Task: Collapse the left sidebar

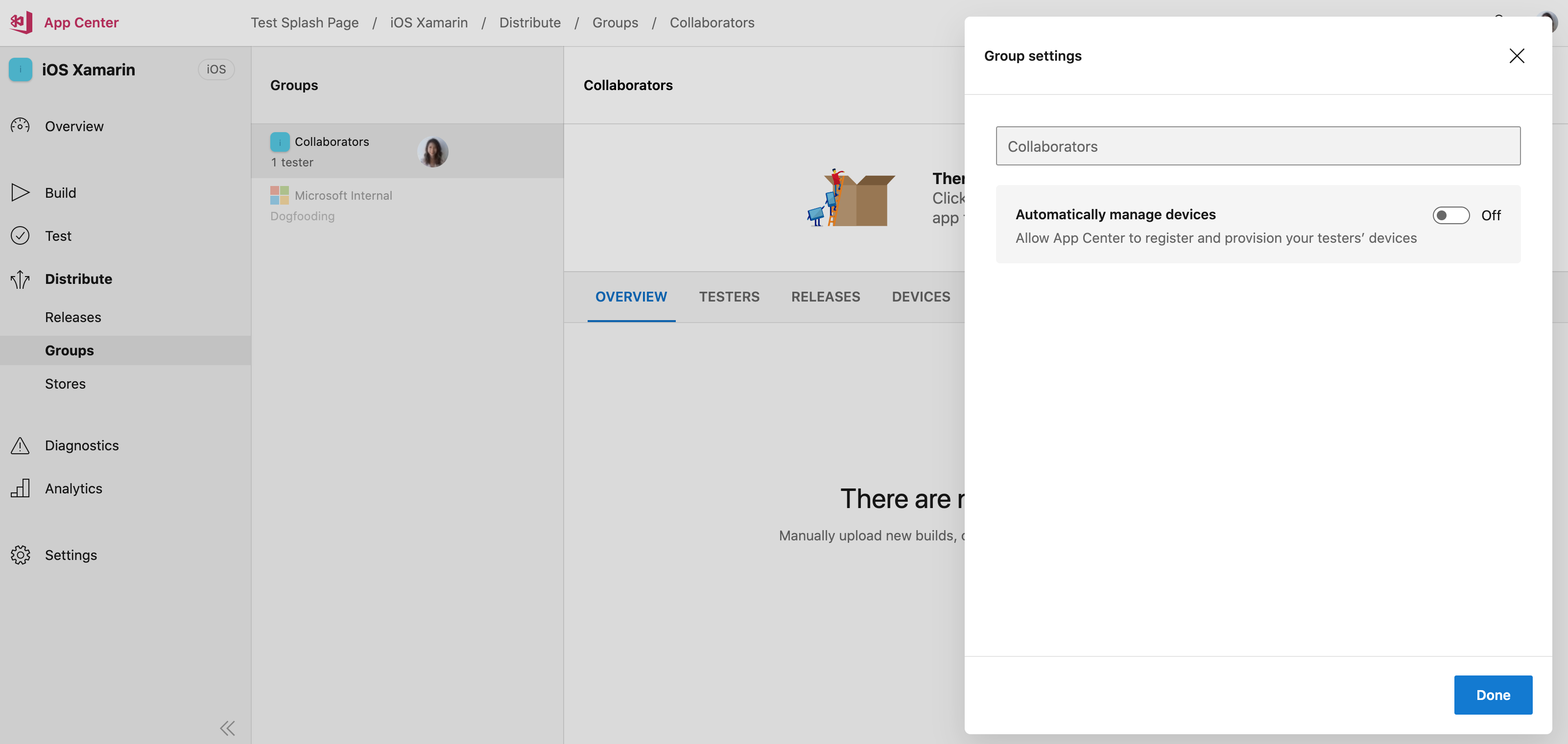Action: click(227, 727)
